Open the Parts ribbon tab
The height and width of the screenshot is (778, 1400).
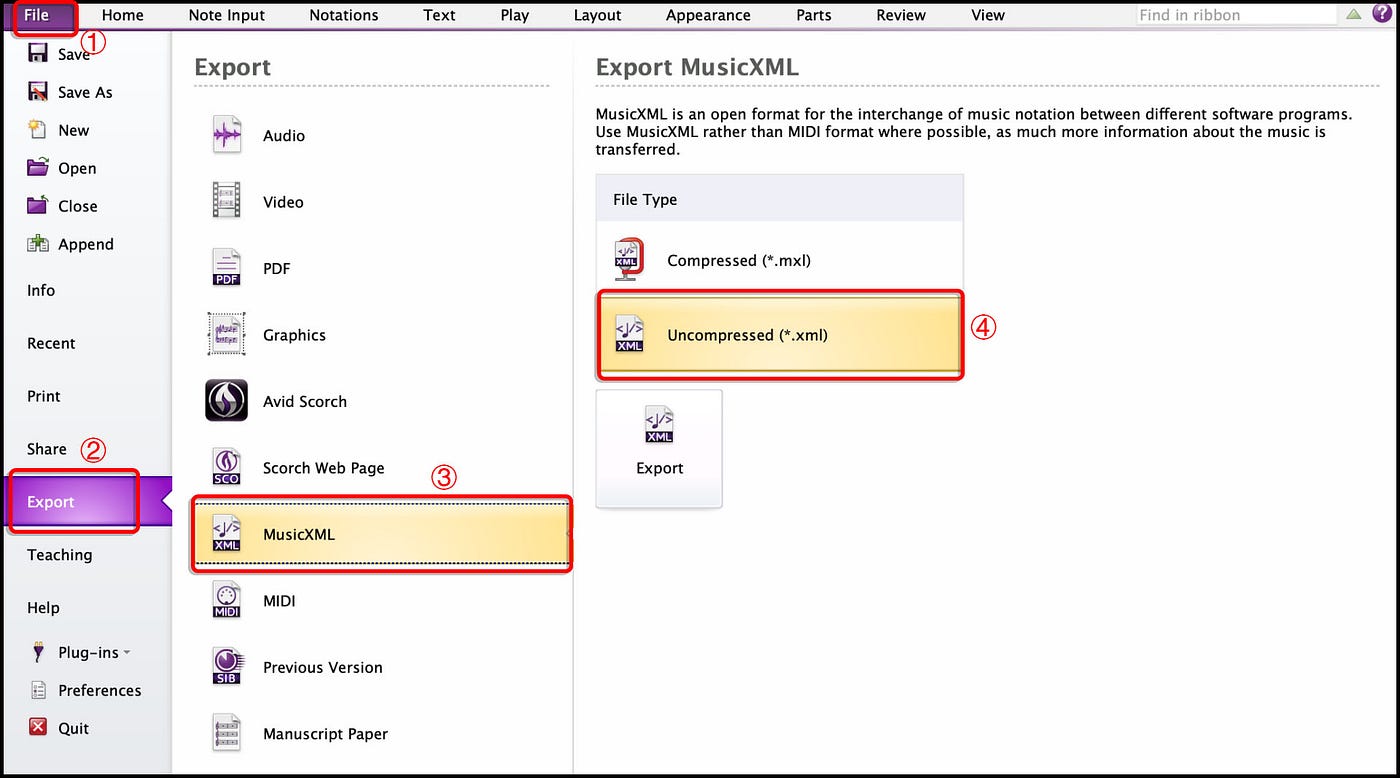(x=814, y=15)
